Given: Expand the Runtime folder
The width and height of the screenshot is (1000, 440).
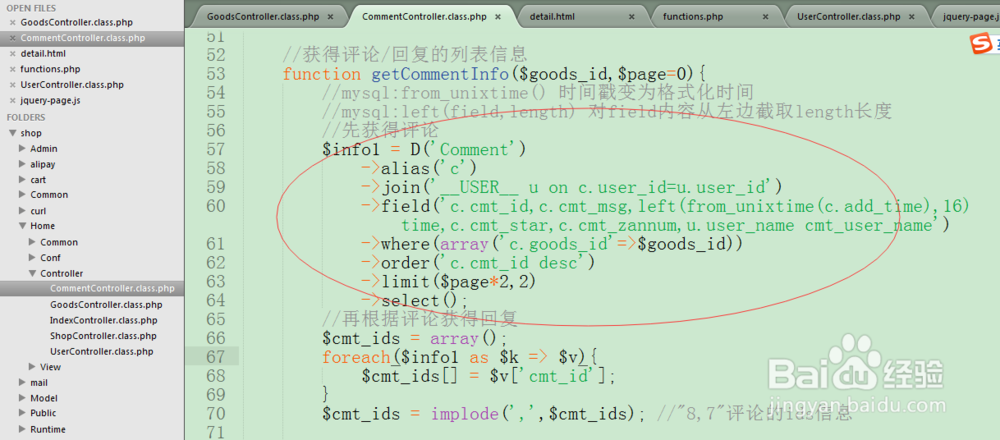Looking at the screenshot, I should pos(22,429).
